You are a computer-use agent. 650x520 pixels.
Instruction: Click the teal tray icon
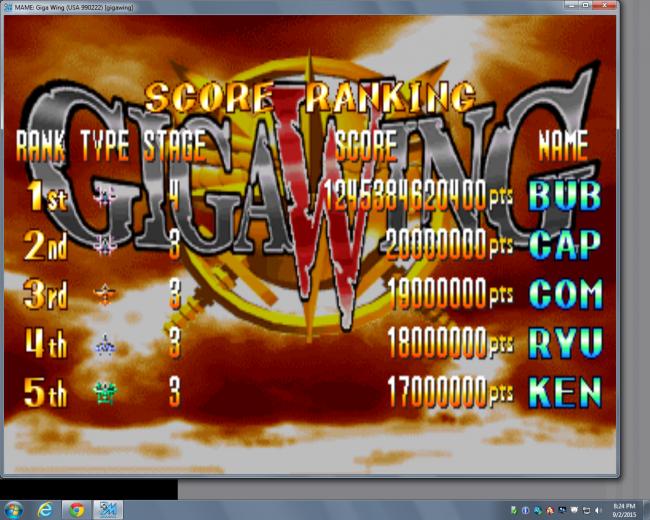tap(538, 510)
